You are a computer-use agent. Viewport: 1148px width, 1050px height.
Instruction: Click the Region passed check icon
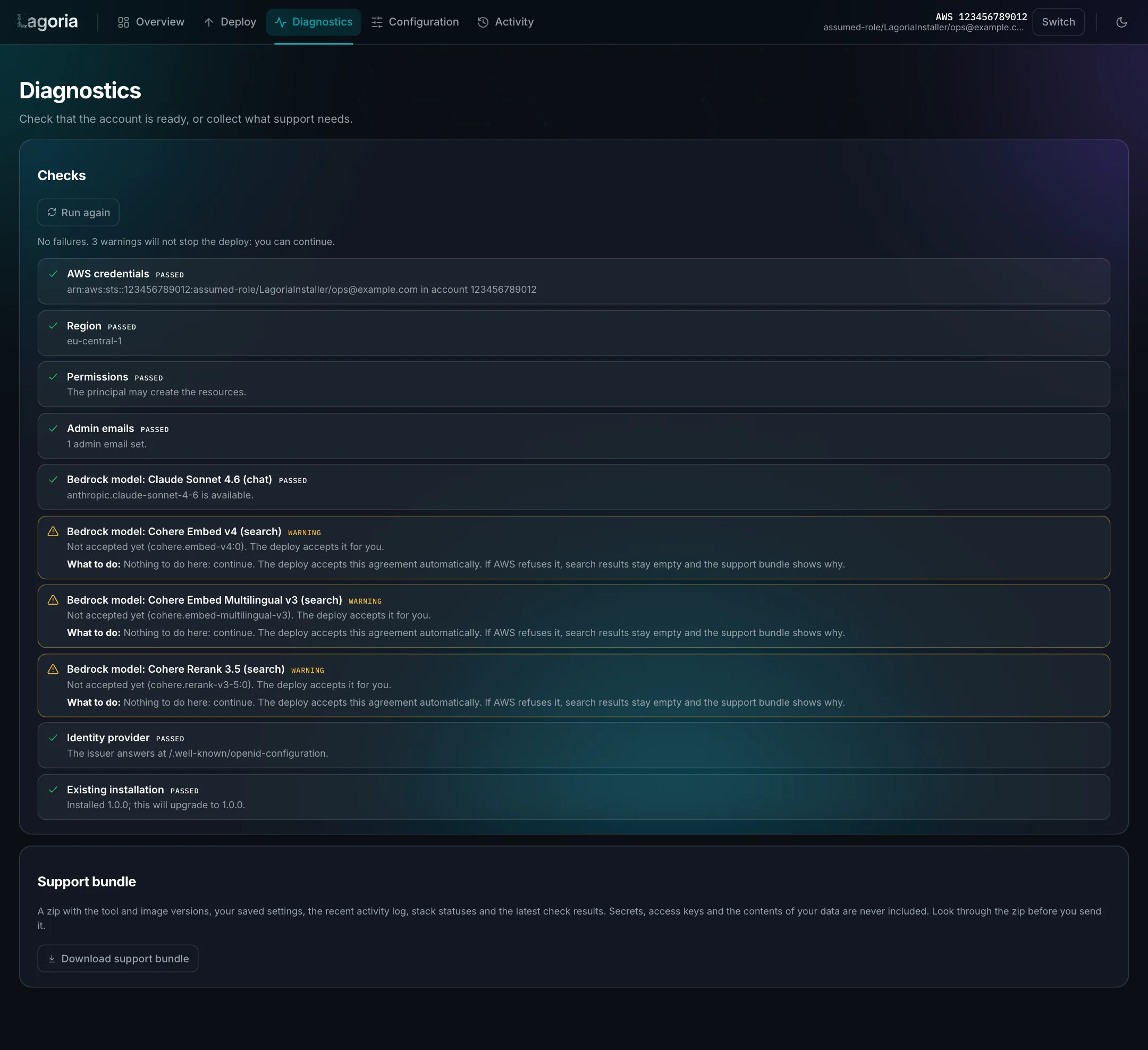tap(53, 326)
